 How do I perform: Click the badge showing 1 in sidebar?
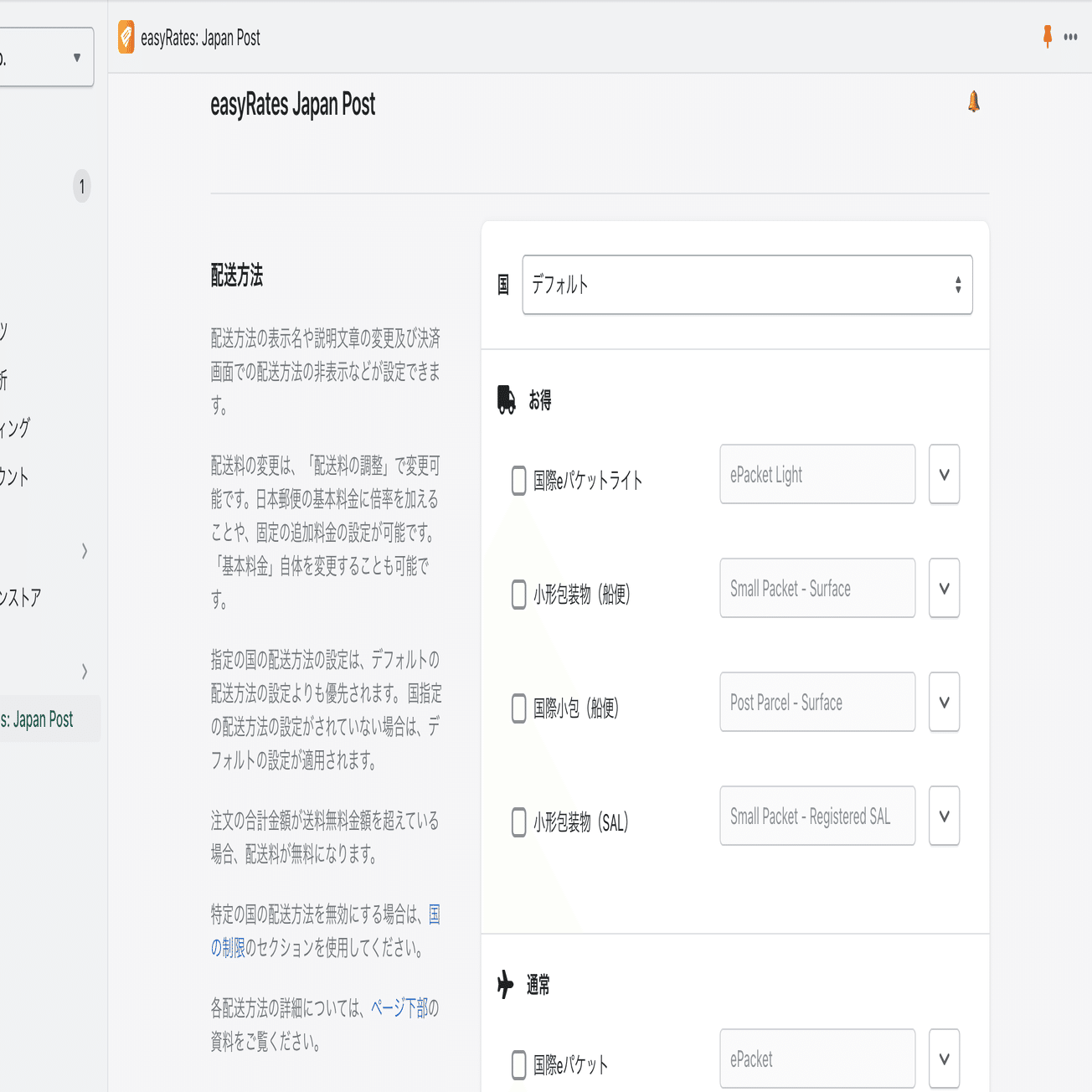[x=81, y=187]
